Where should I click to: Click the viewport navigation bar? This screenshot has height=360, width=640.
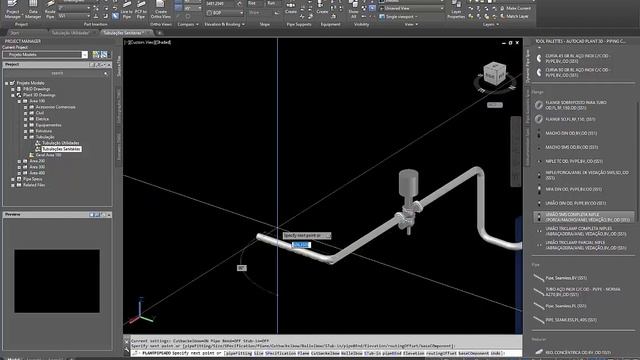516,151
